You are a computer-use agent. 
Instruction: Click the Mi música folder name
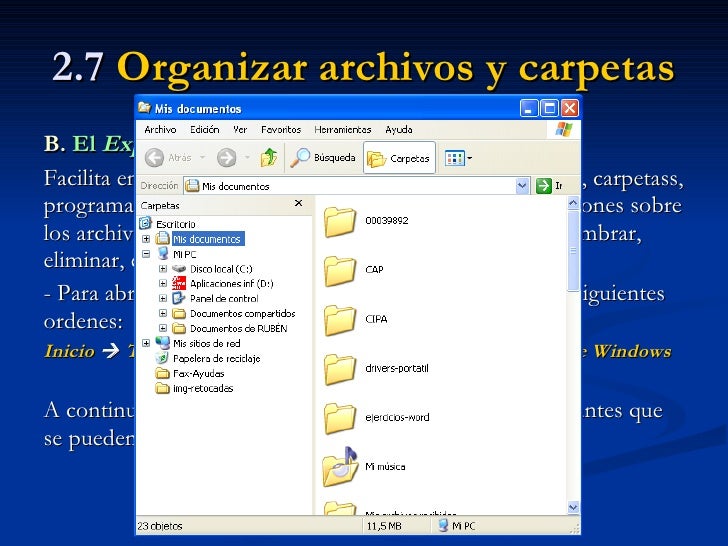coord(385,467)
